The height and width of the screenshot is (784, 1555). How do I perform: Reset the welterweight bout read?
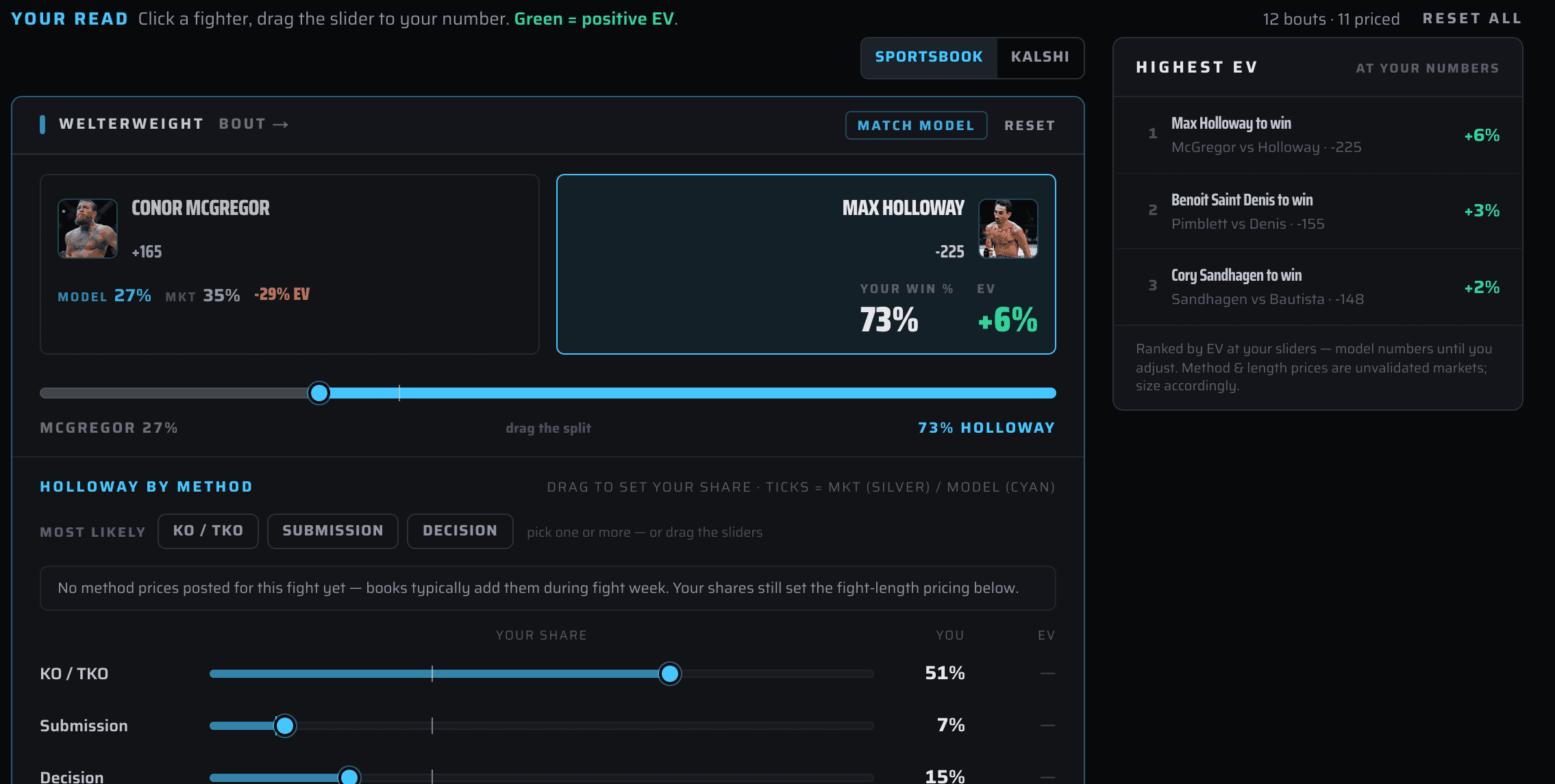pyautogui.click(x=1030, y=125)
